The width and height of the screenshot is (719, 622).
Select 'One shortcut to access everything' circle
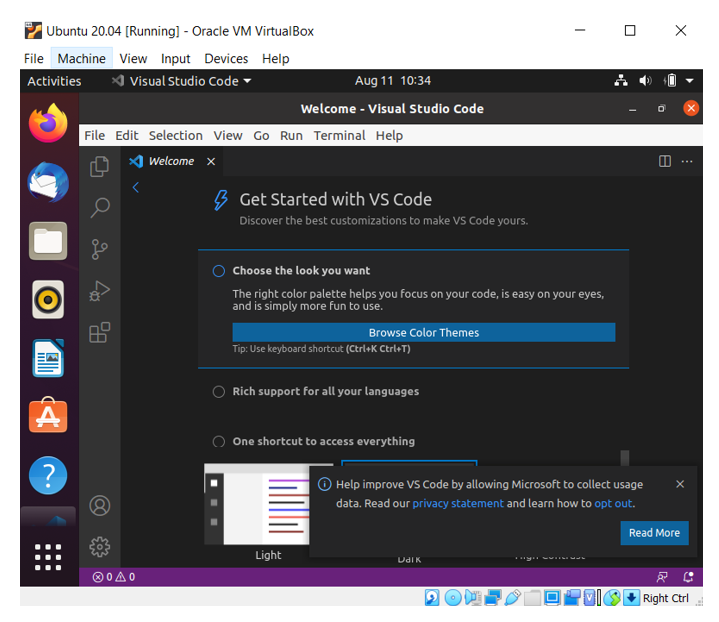(219, 442)
